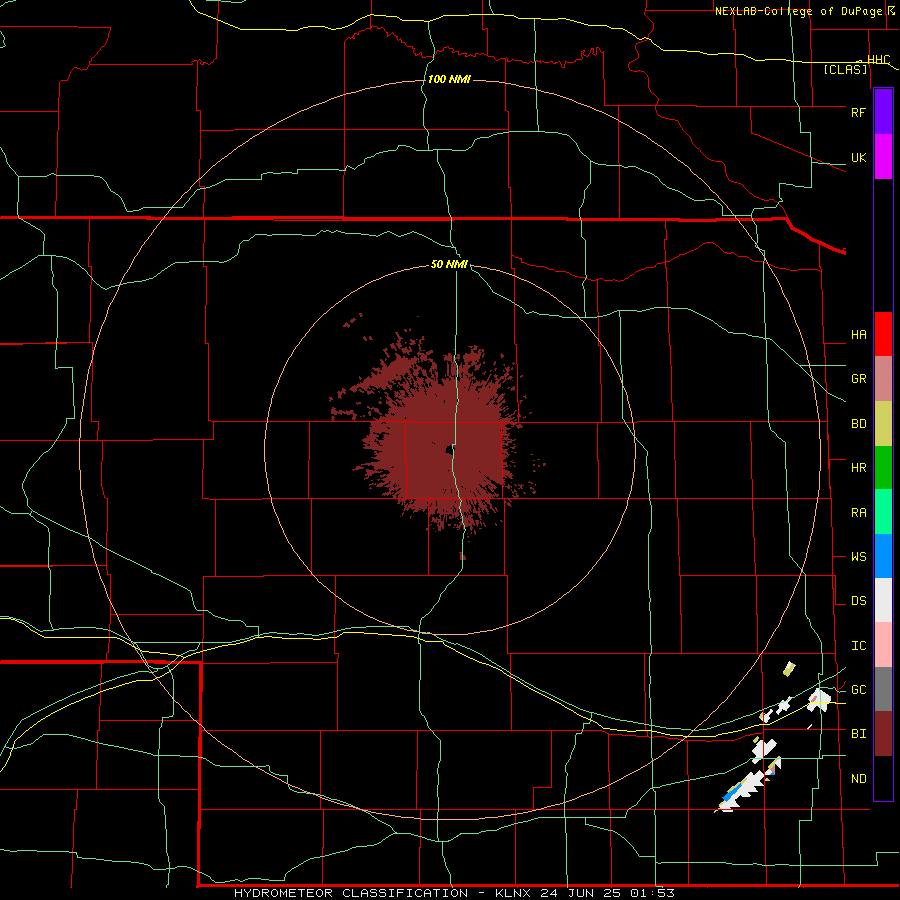900x900 pixels.
Task: Click the WS blue legend swatch
Action: 883,556
